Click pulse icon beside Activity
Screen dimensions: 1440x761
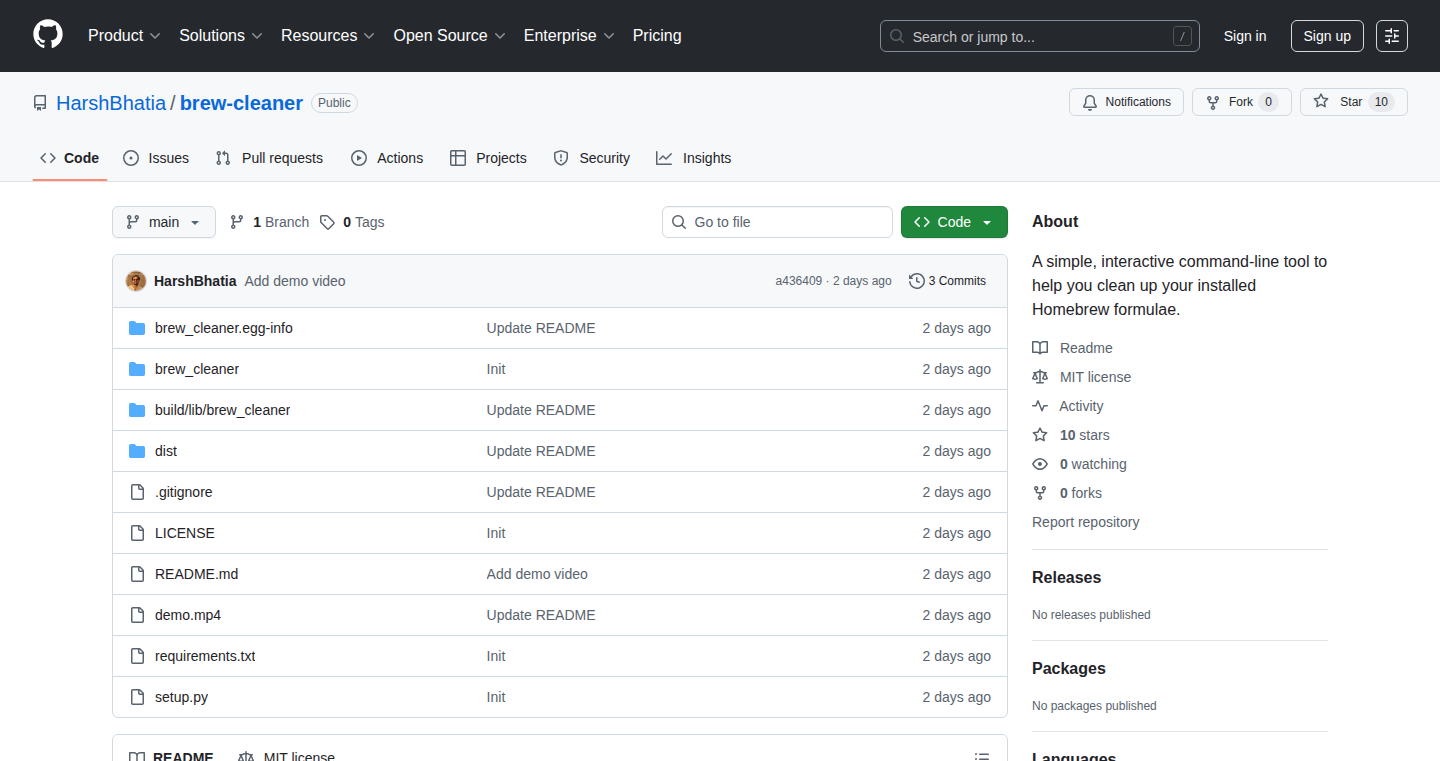tap(1040, 406)
